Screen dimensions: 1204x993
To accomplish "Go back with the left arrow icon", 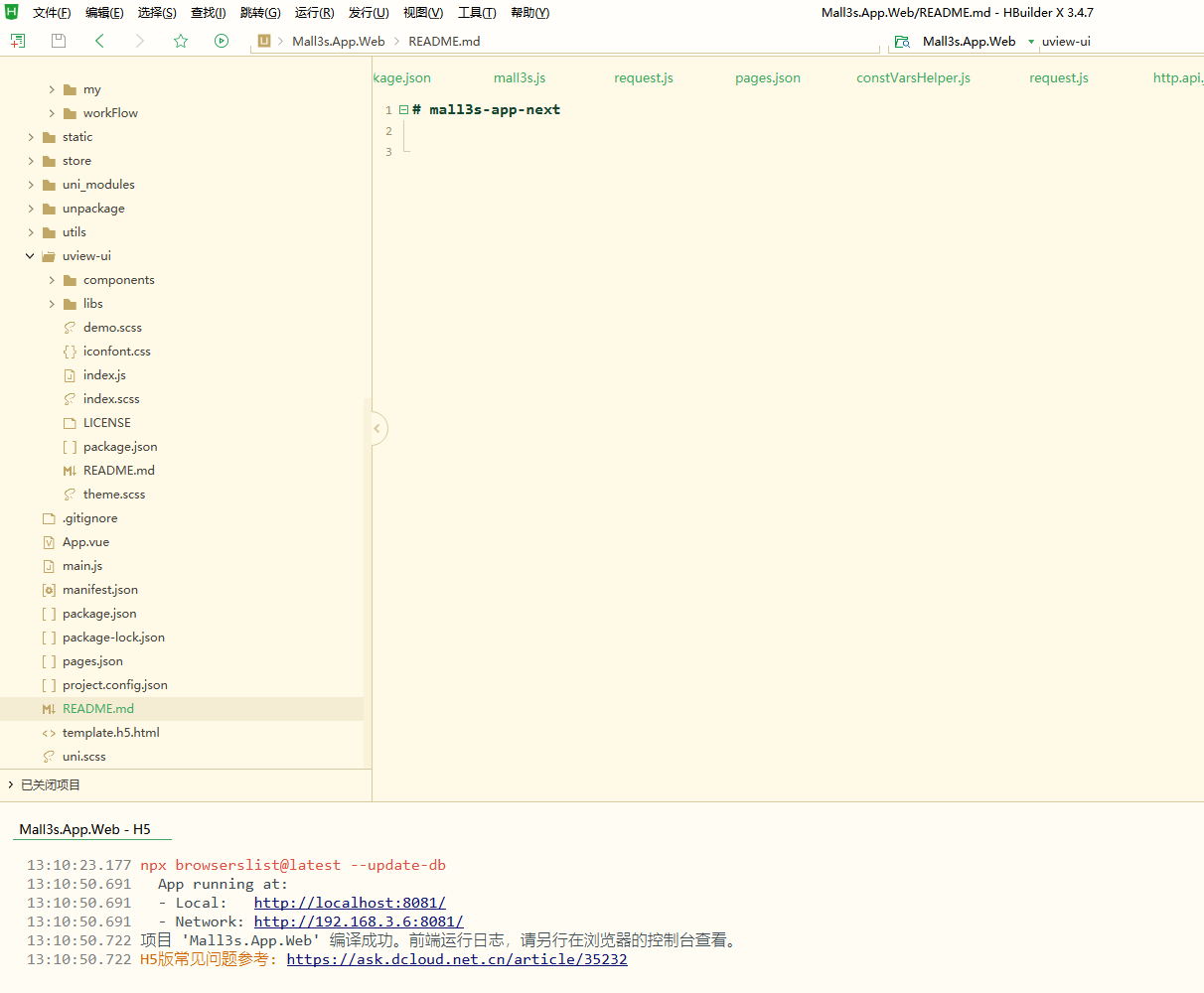I will pyautogui.click(x=99, y=41).
